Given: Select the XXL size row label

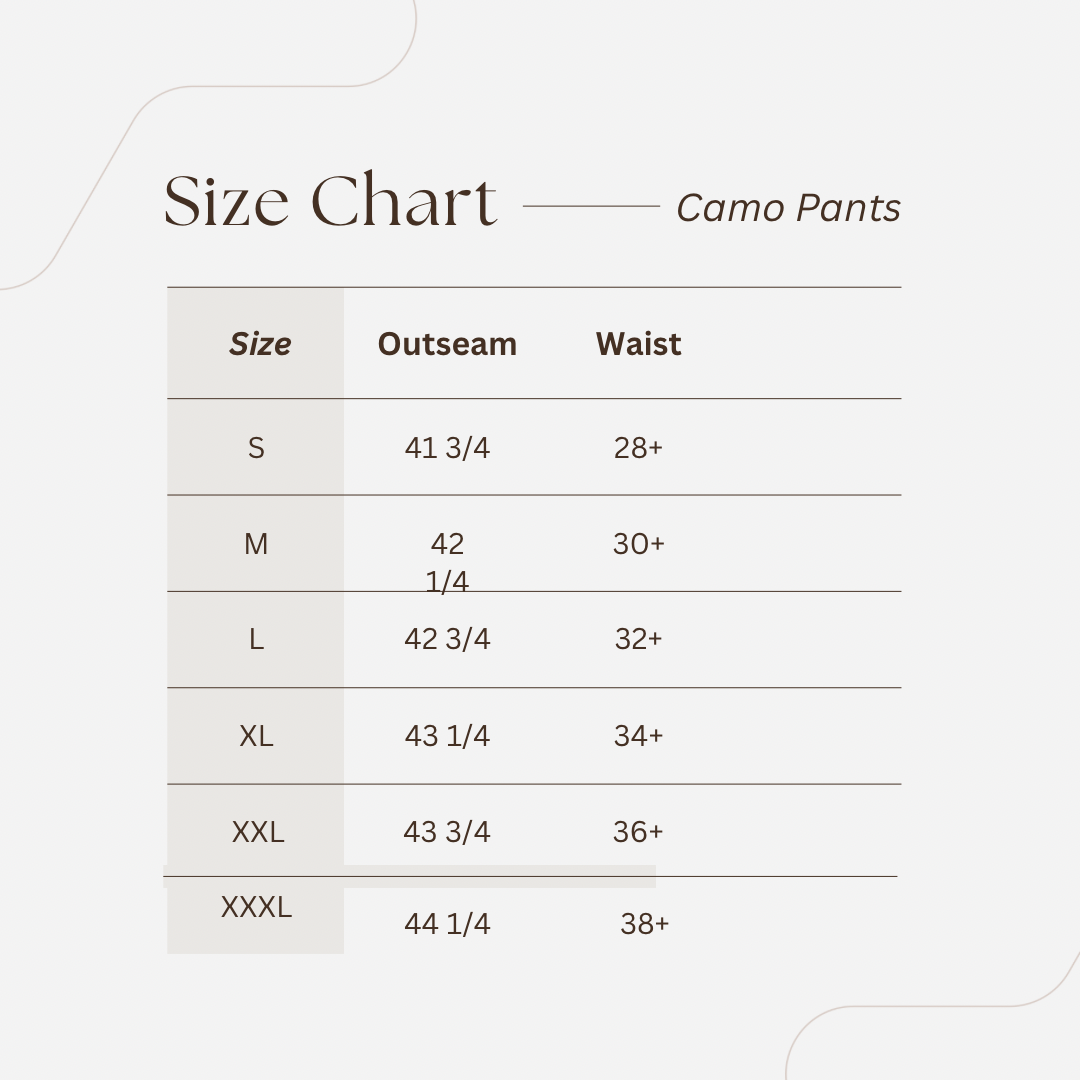Looking at the screenshot, I should pyautogui.click(x=258, y=831).
